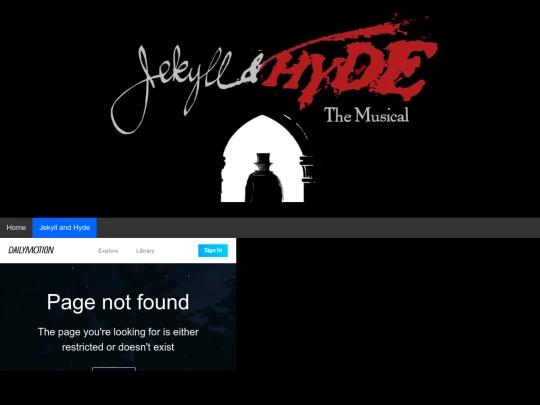Click the stone pillar beside the archway
The height and width of the screenshot is (405, 540).
(308, 169)
